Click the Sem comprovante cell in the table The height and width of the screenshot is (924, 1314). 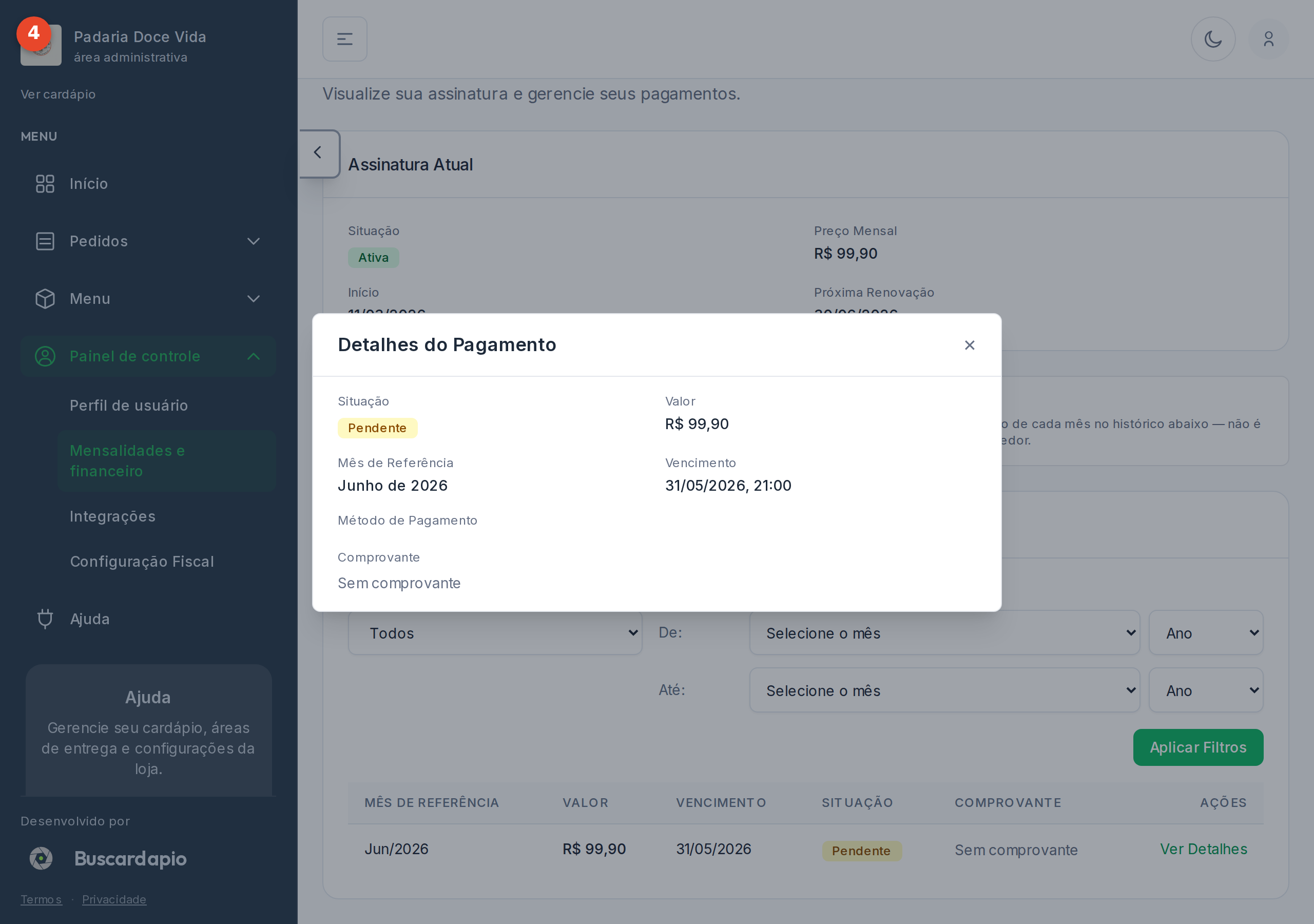[x=1016, y=850]
